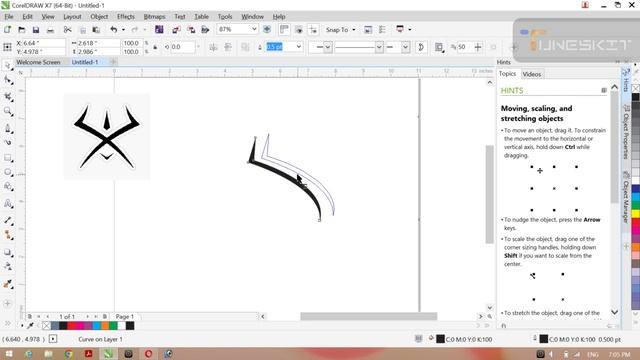Click the full-screen preview icon
This screenshot has height=360, width=640.
click(267, 29)
